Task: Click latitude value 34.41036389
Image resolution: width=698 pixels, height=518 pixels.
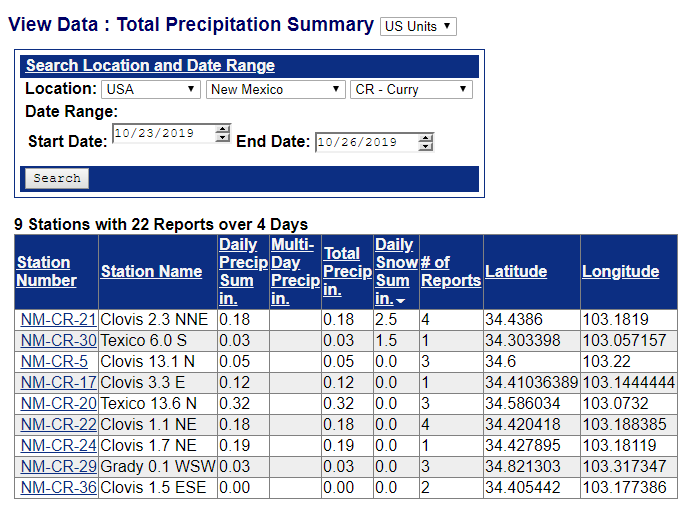Action: tap(532, 382)
